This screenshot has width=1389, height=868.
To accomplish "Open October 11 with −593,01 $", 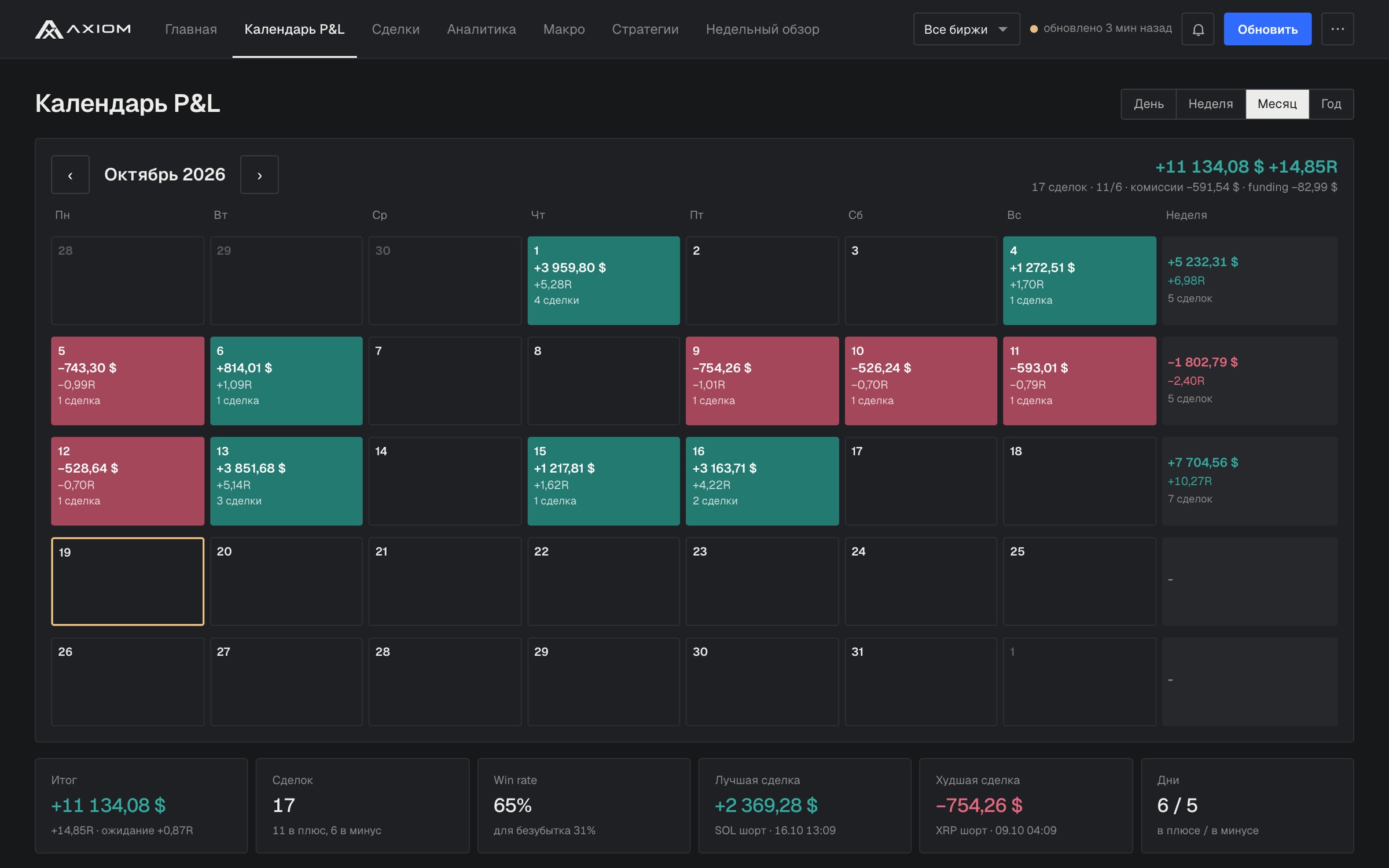I will click(x=1079, y=381).
